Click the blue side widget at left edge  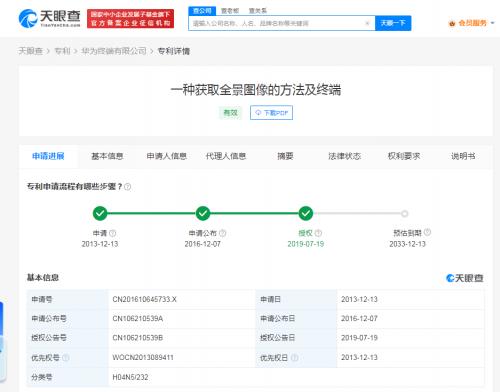click(x=3, y=342)
